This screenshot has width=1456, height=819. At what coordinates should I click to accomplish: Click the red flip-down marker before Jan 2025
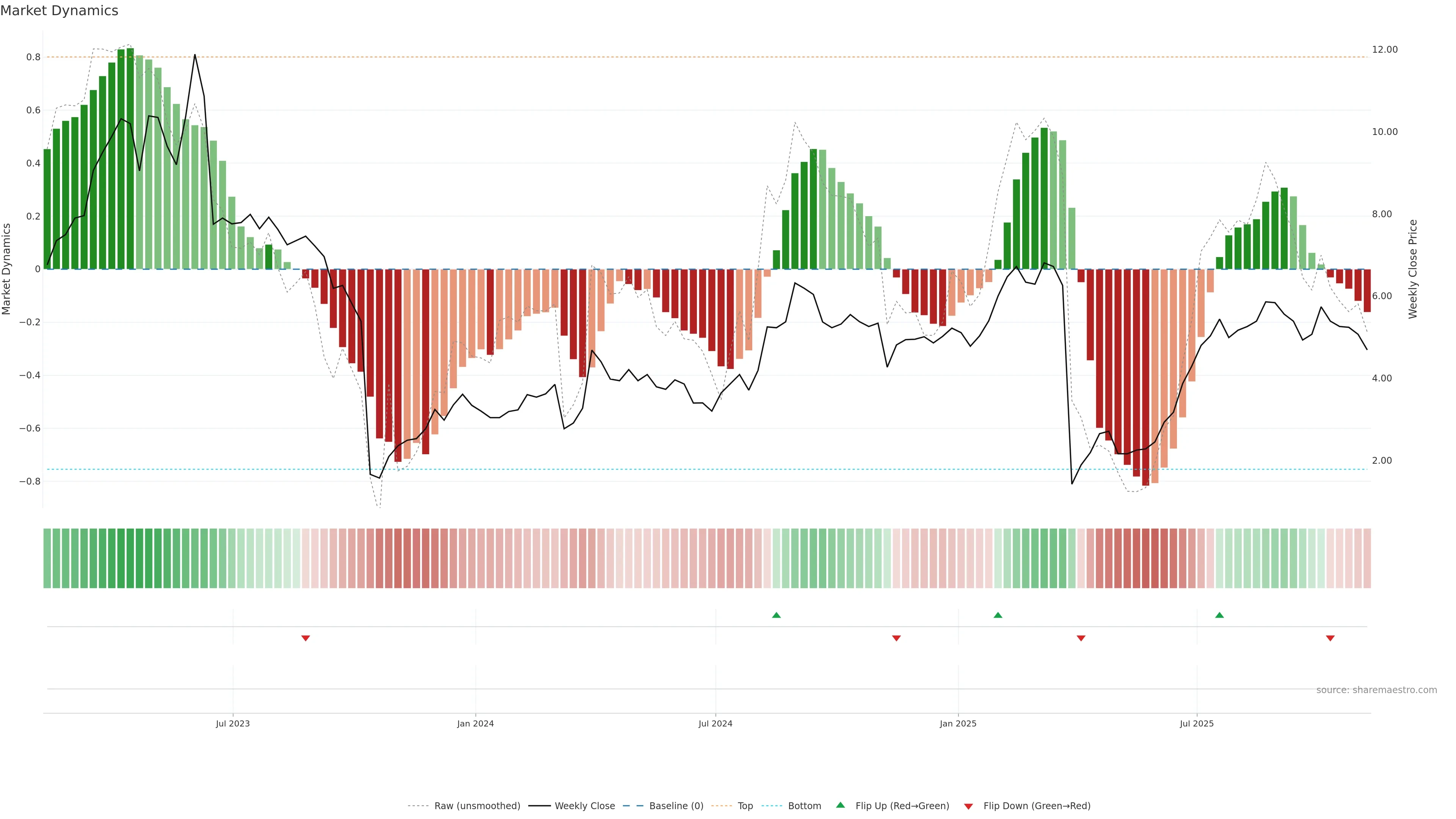[896, 638]
